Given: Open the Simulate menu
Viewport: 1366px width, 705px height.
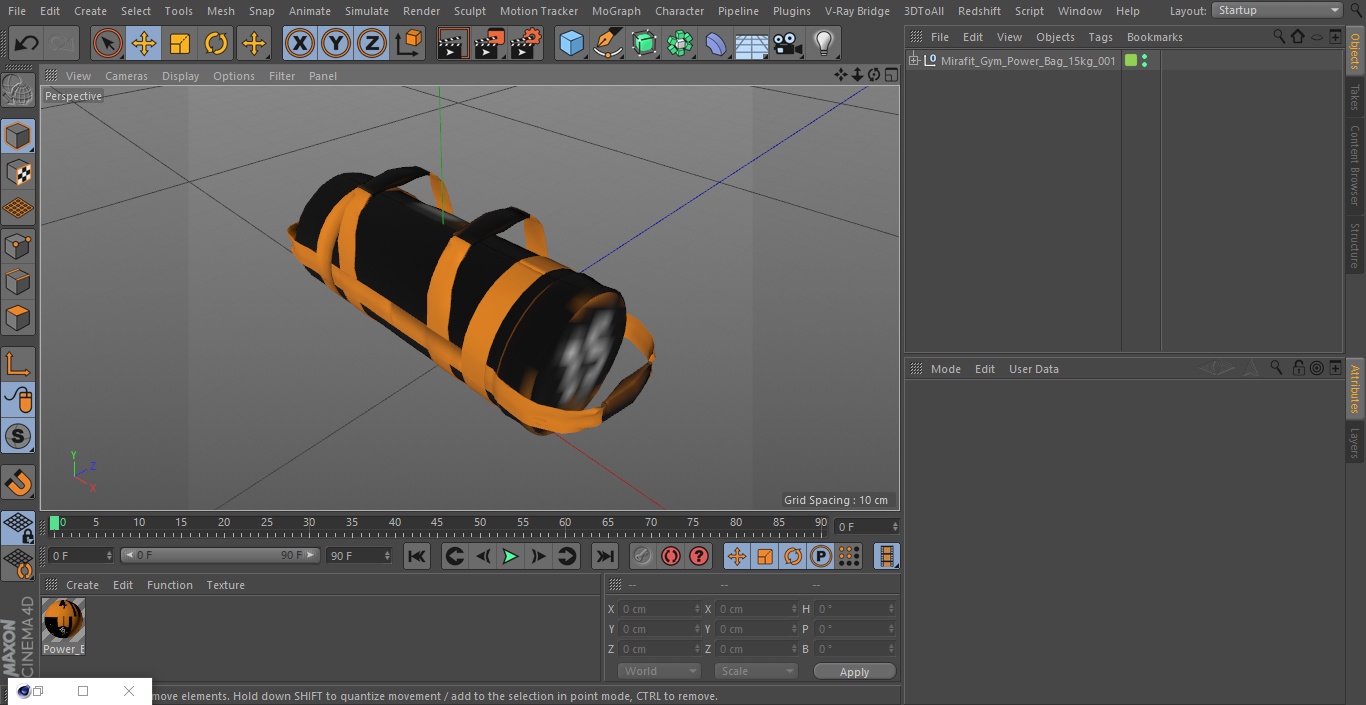Looking at the screenshot, I should [366, 11].
